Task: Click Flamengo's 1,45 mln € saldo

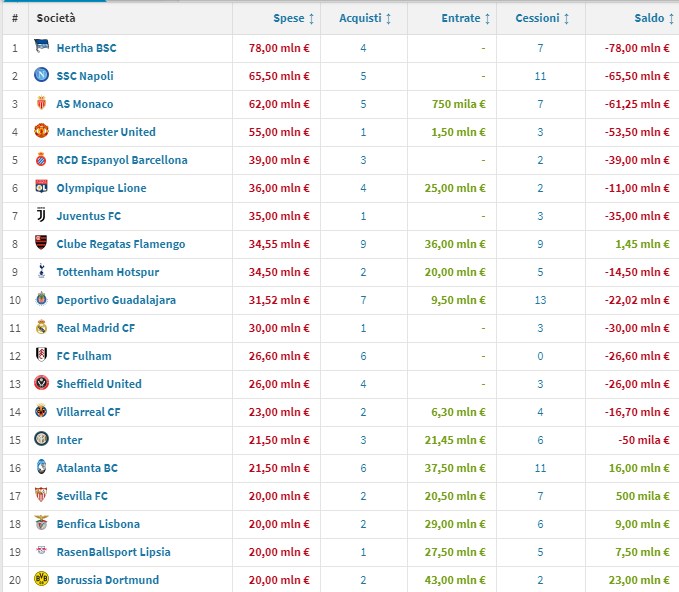Action: 642,244
